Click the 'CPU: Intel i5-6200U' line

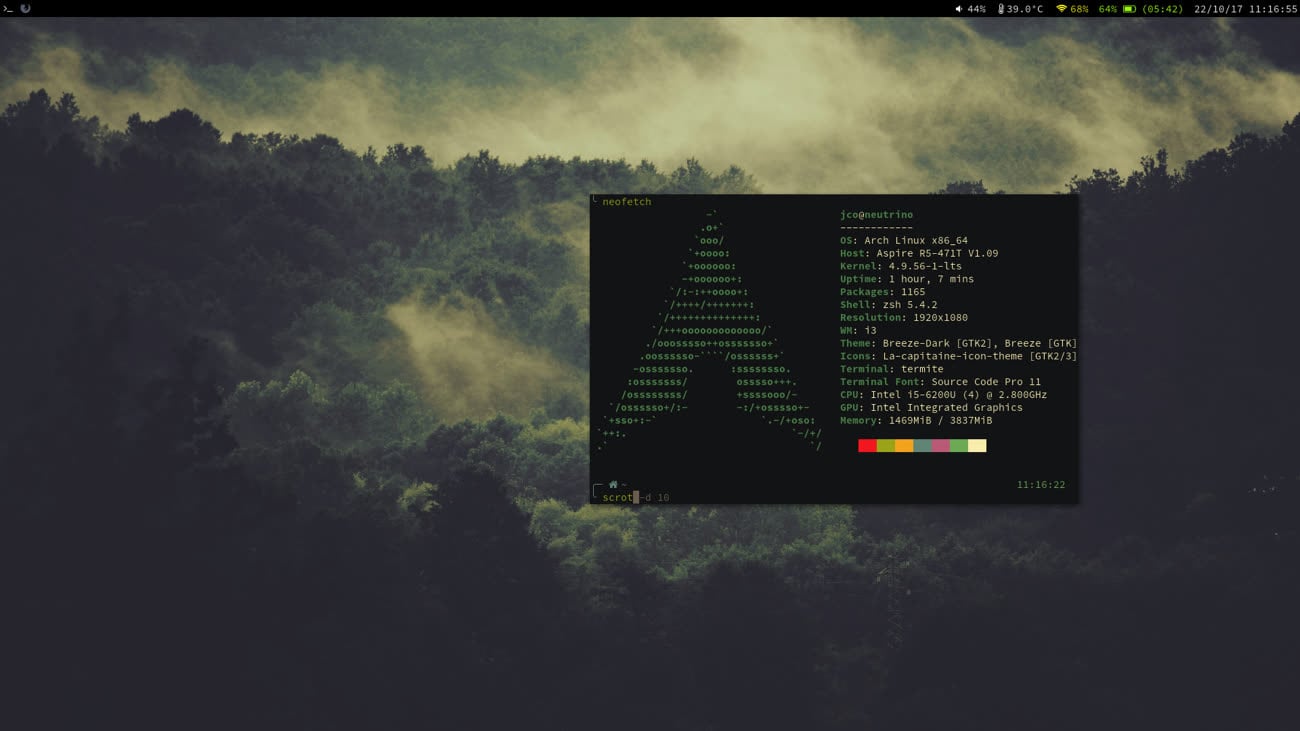click(944, 395)
